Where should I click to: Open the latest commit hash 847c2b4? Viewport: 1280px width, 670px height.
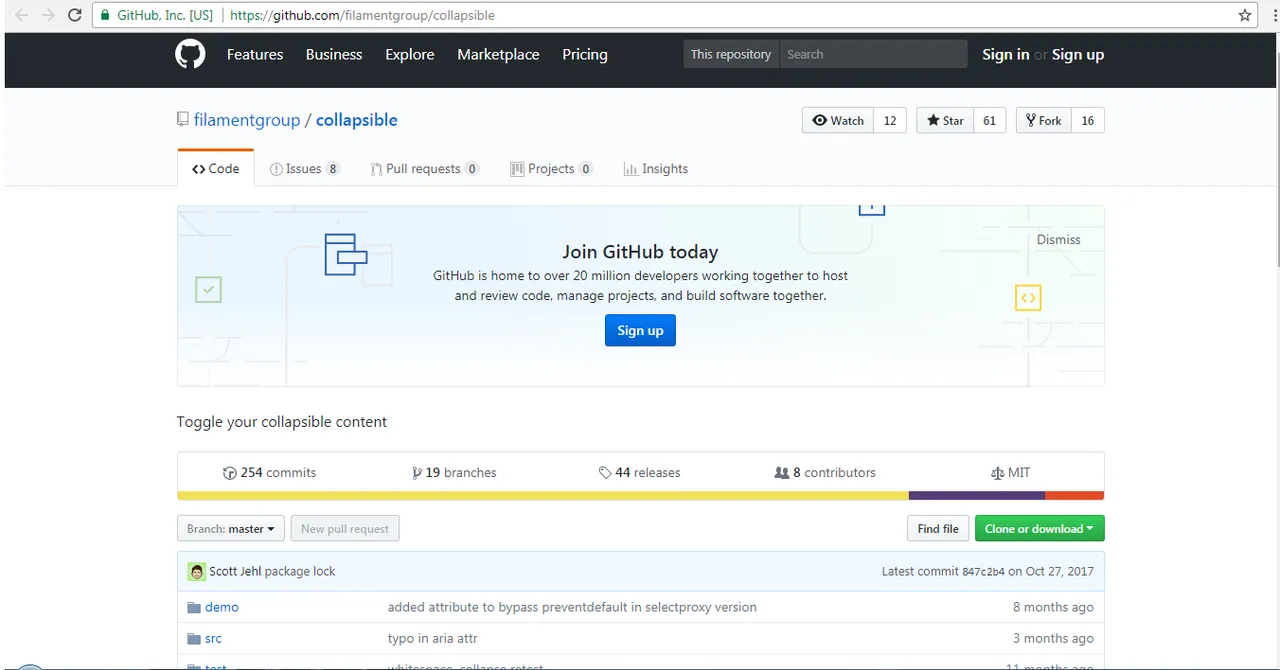click(983, 571)
